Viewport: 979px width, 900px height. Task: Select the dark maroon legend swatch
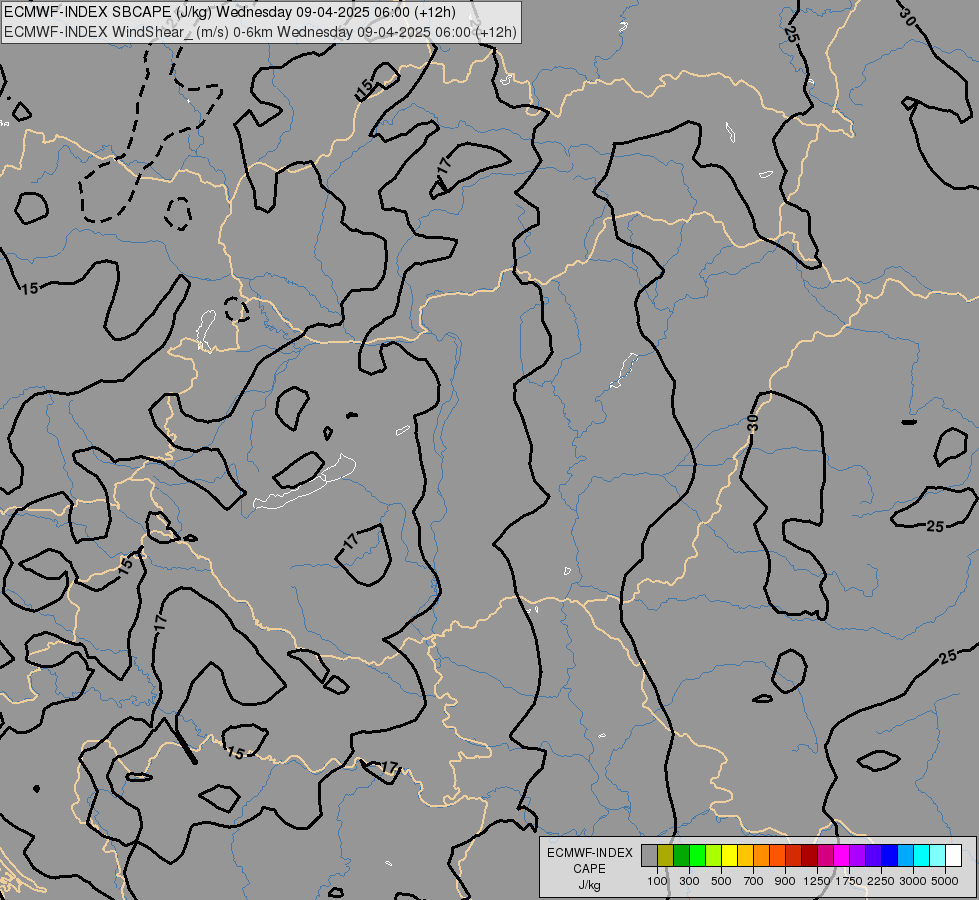[x=810, y=855]
